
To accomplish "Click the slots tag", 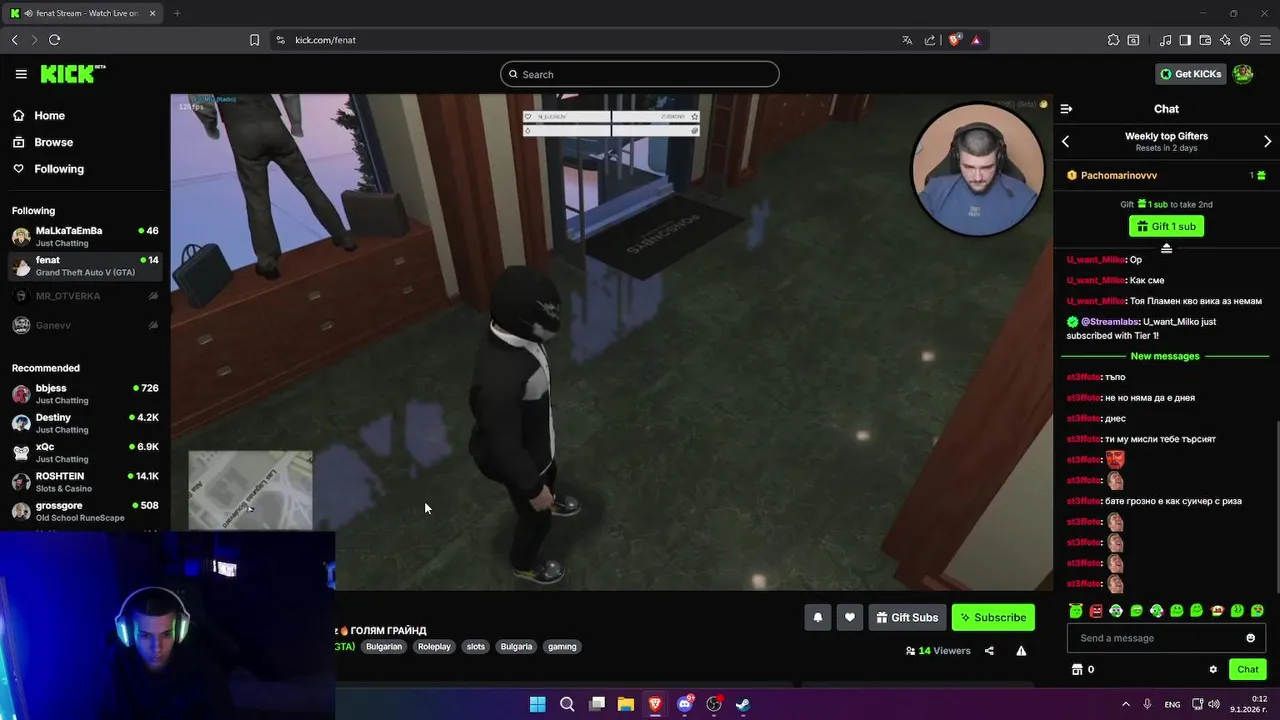I will 476,647.
